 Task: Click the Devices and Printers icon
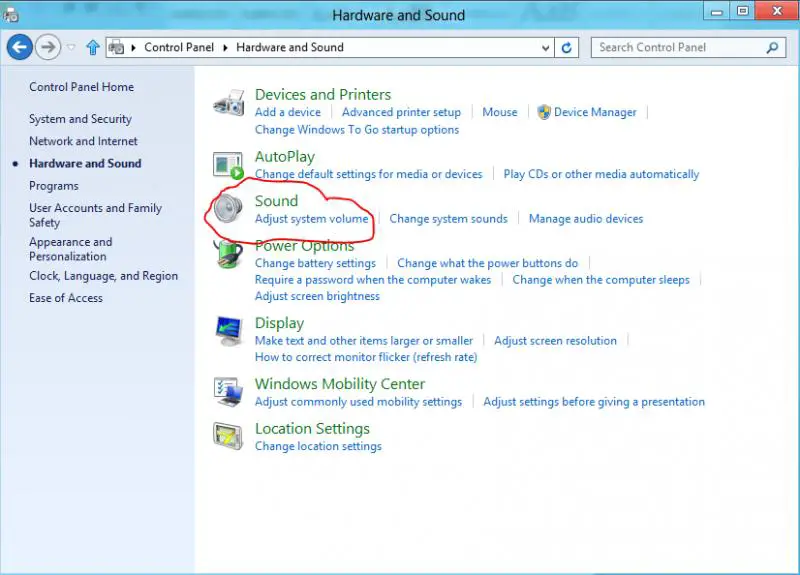(229, 103)
